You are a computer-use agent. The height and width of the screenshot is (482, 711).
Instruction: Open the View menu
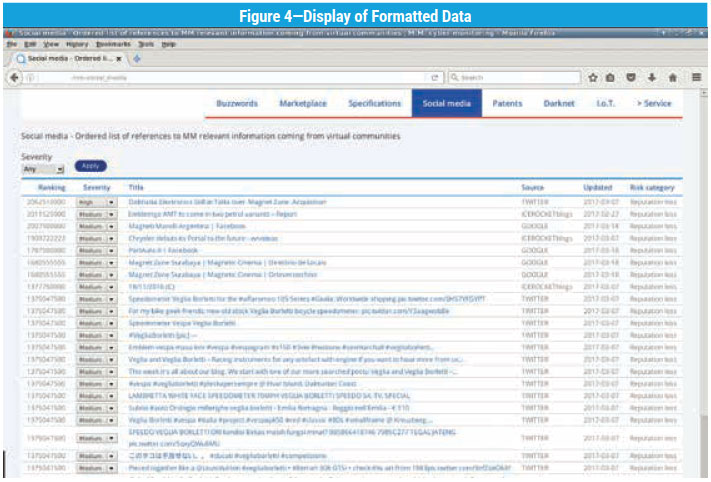coord(51,44)
